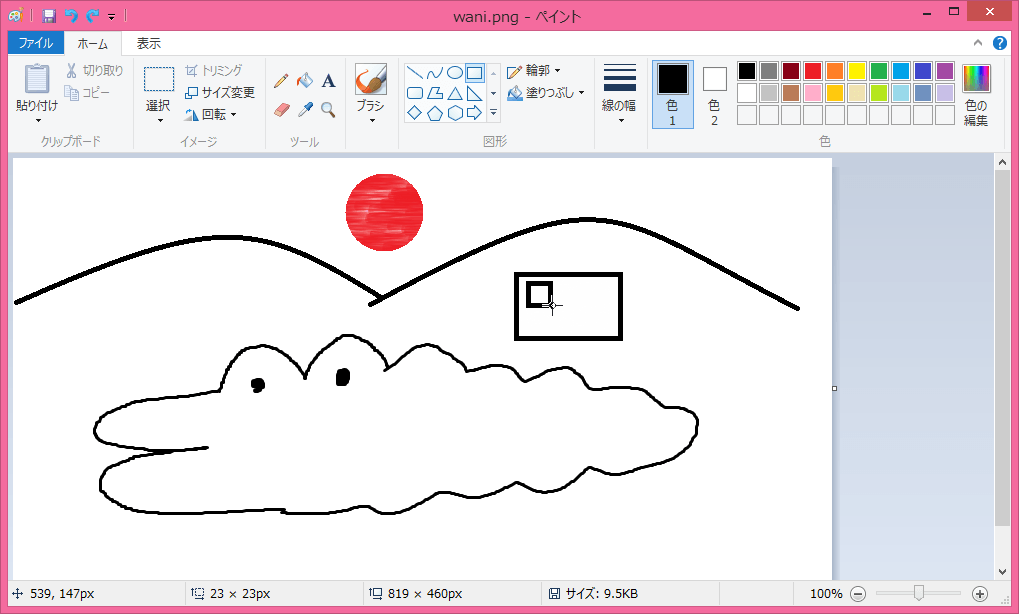Expand the Paste dropdown arrow
This screenshot has width=1019, height=614.
click(38, 121)
